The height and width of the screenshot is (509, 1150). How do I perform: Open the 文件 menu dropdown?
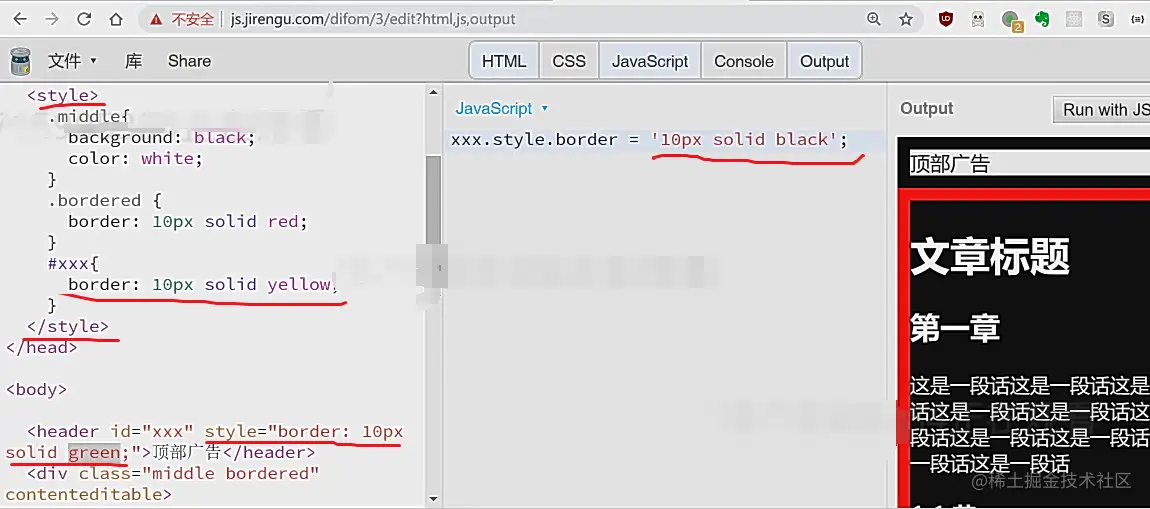pyautogui.click(x=72, y=61)
